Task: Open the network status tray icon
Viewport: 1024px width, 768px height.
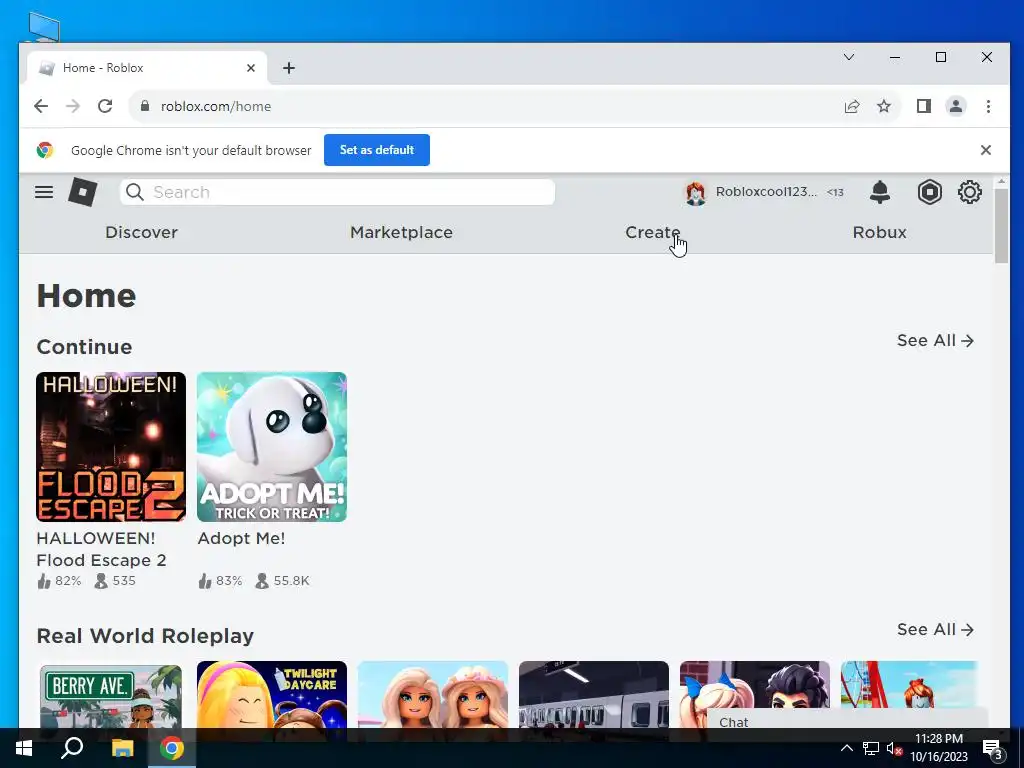Action: [871, 748]
